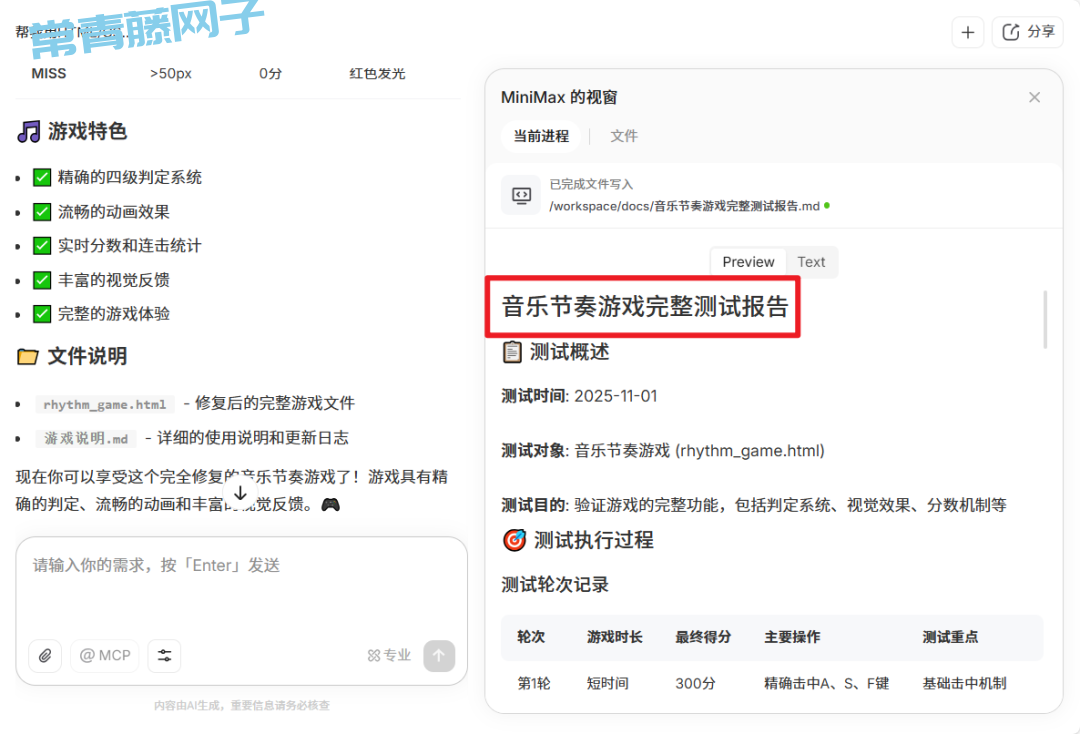Open the 文件 tab
This screenshot has width=1080, height=734.
624,136
